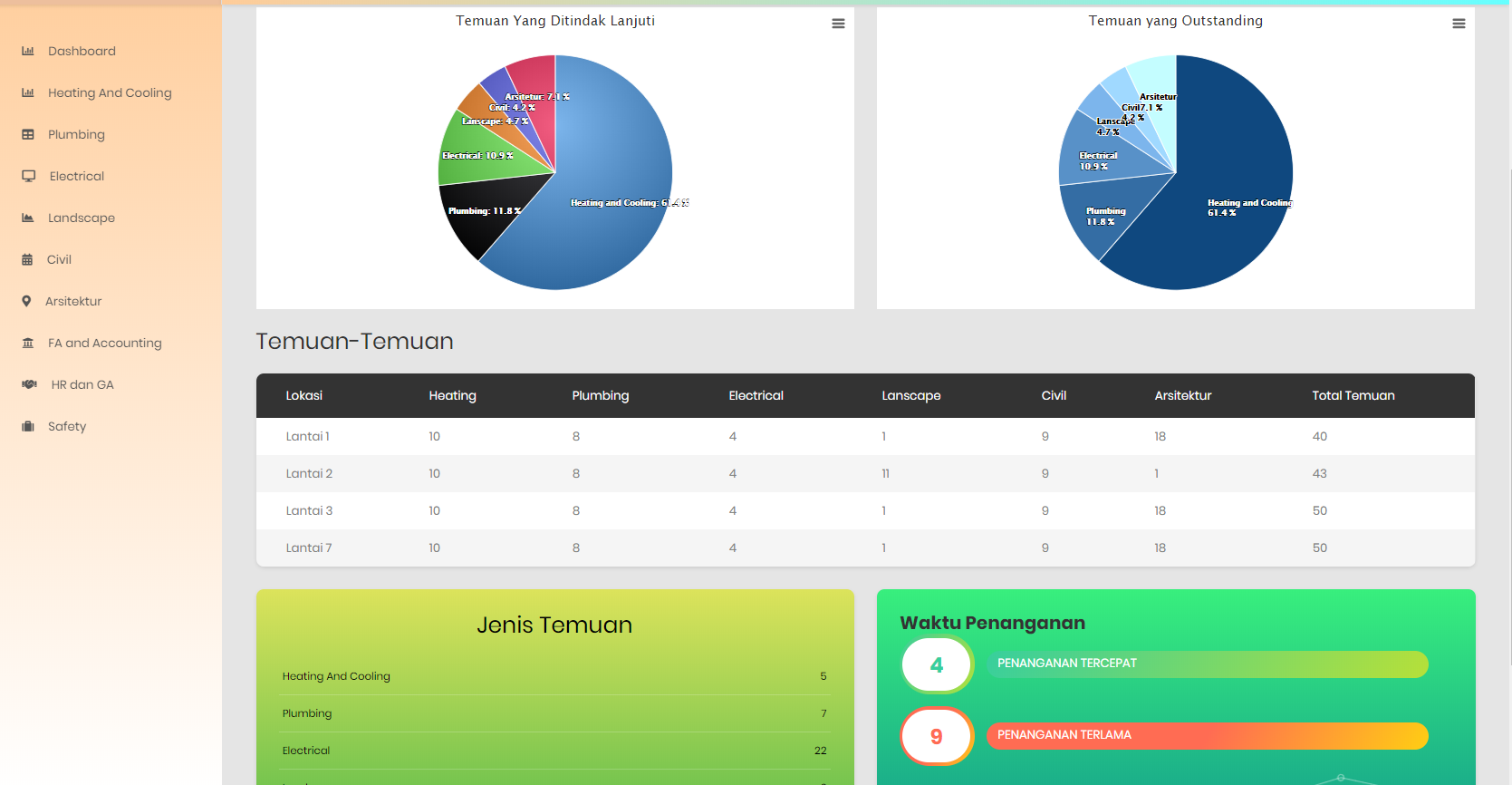This screenshot has width=1512, height=785.
Task: Click the Safety briefcase icon in sidebar
Action: (28, 427)
